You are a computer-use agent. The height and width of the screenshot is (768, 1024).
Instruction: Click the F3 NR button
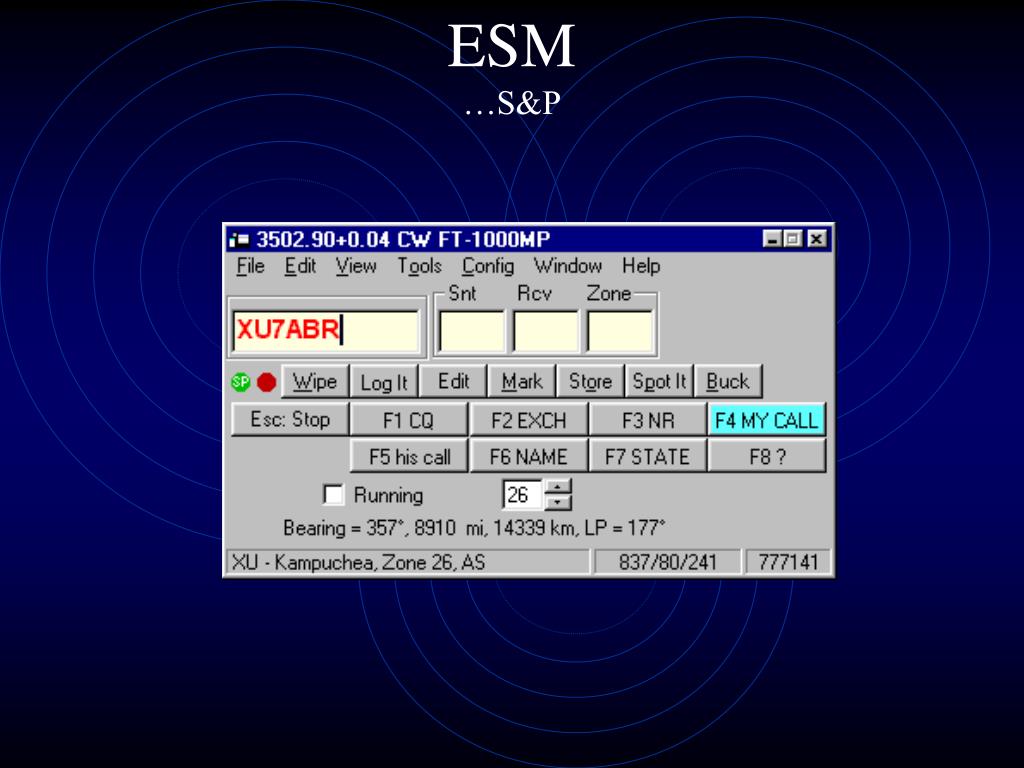648,419
